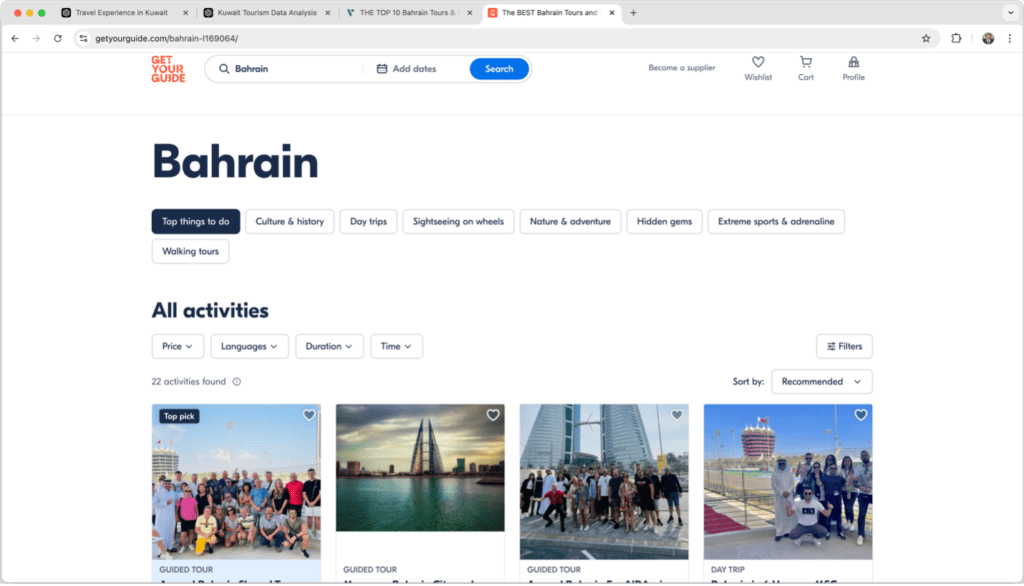
Task: Open the third guided tour group thumbnail
Action: (x=604, y=481)
